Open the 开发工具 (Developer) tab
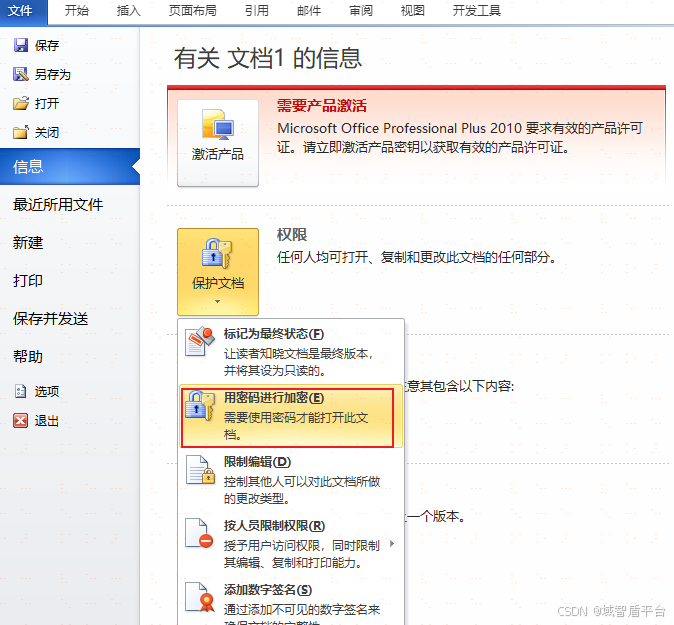 click(x=477, y=10)
